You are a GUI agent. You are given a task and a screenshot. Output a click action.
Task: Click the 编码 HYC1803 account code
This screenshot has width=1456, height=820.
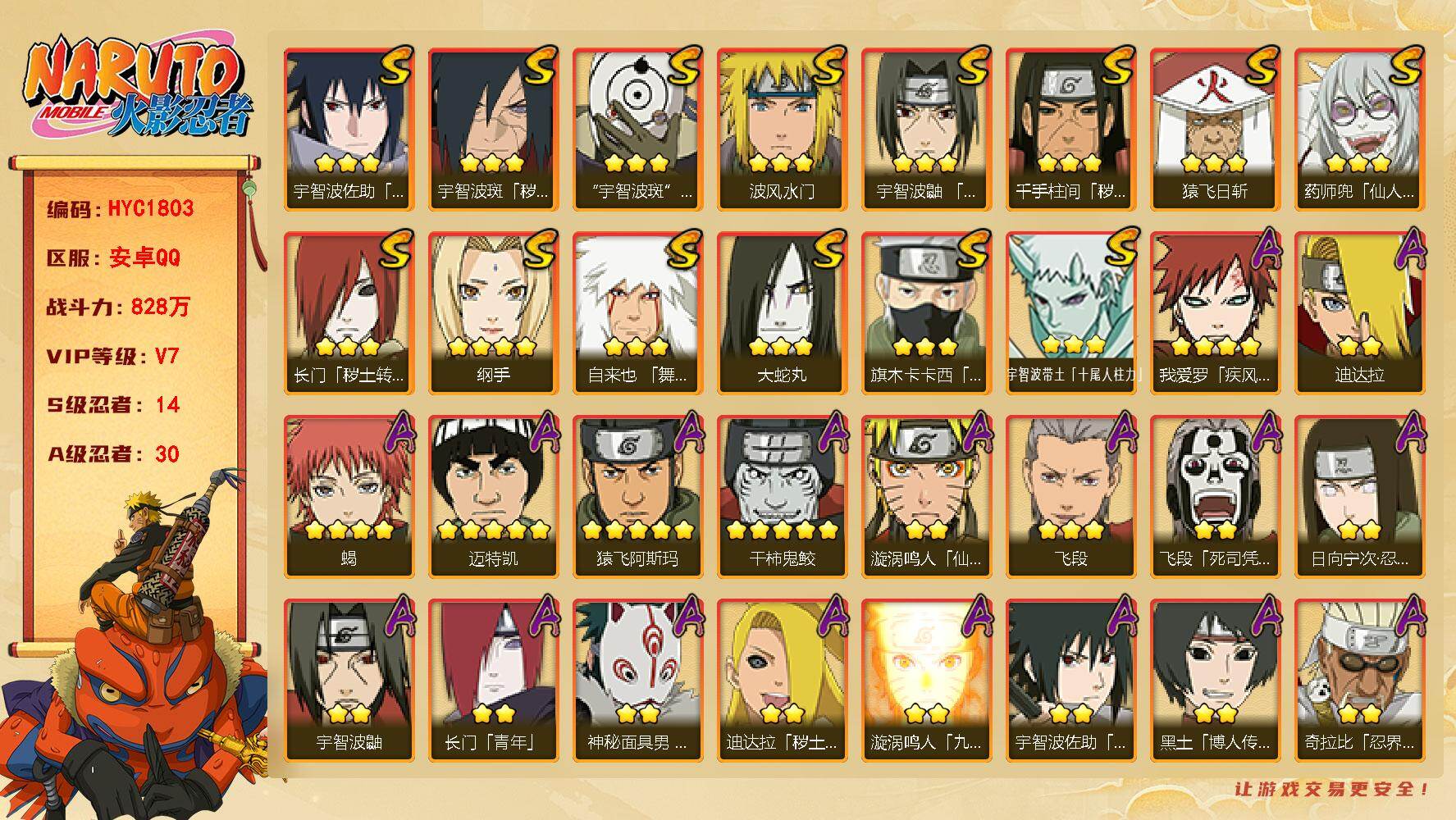click(120, 208)
